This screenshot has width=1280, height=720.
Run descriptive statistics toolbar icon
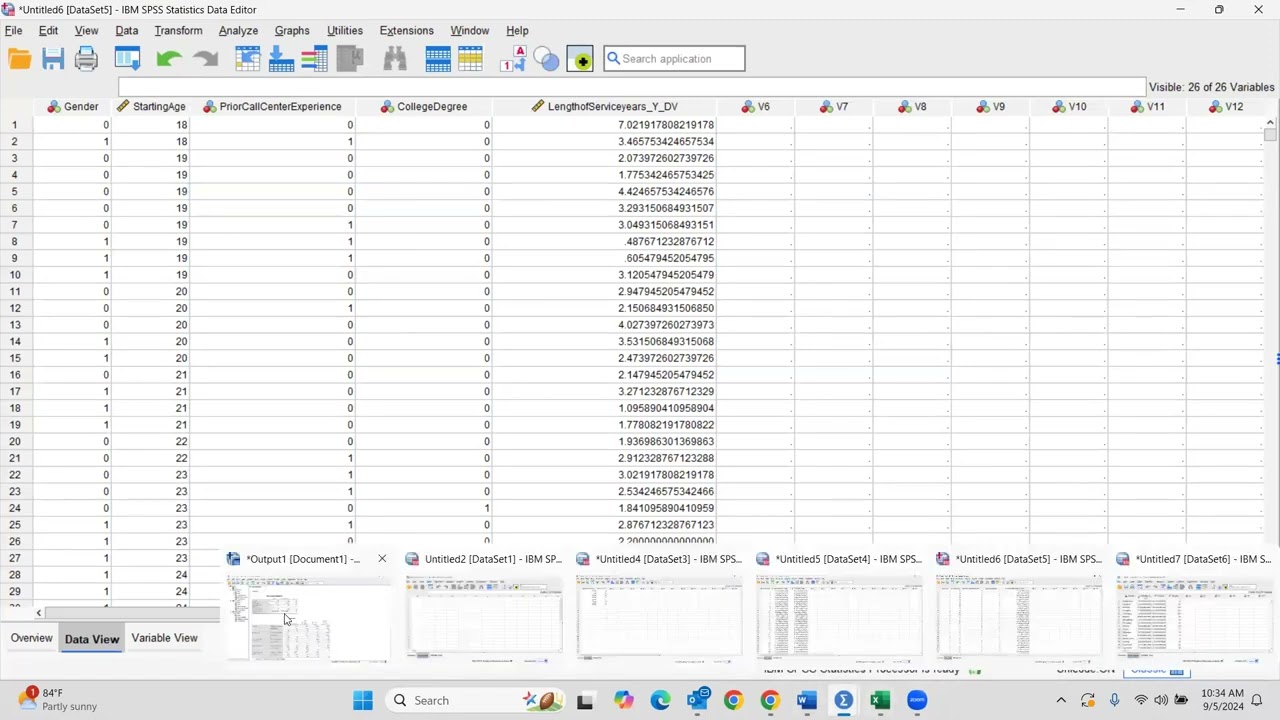tap(349, 59)
